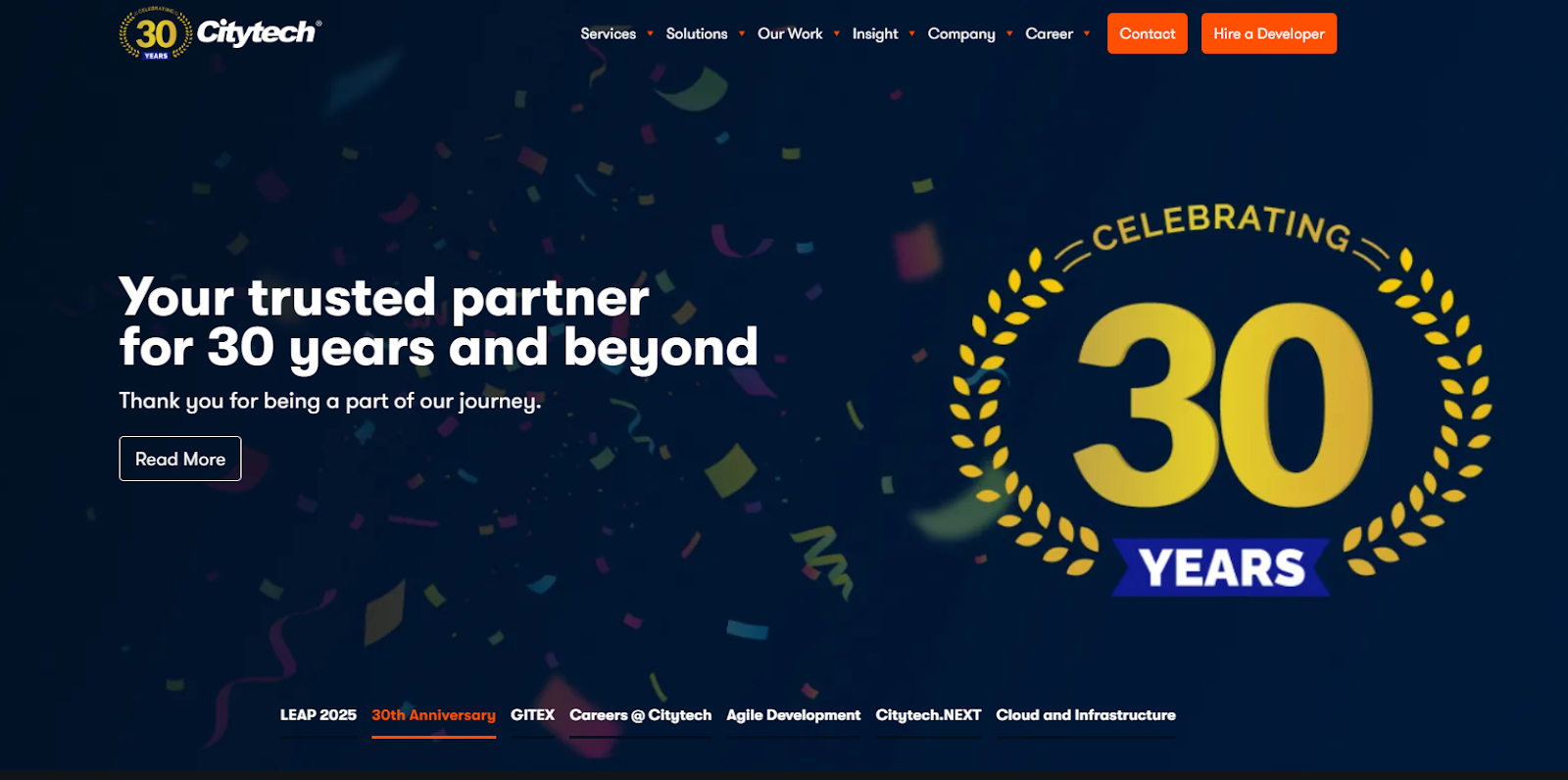
Task: Select the Careers @ Citytech slide tab
Action: (x=640, y=715)
